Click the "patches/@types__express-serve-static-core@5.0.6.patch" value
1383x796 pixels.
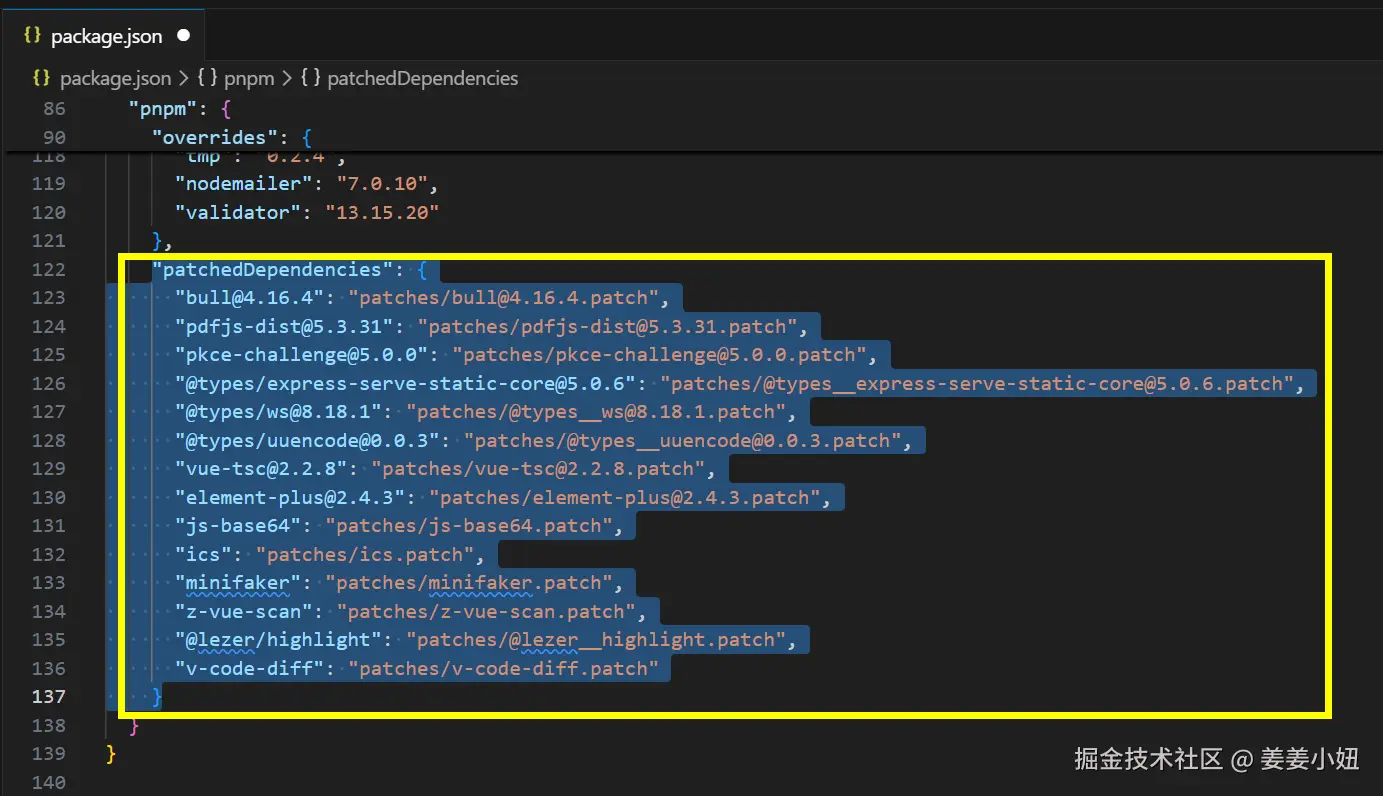tap(977, 383)
